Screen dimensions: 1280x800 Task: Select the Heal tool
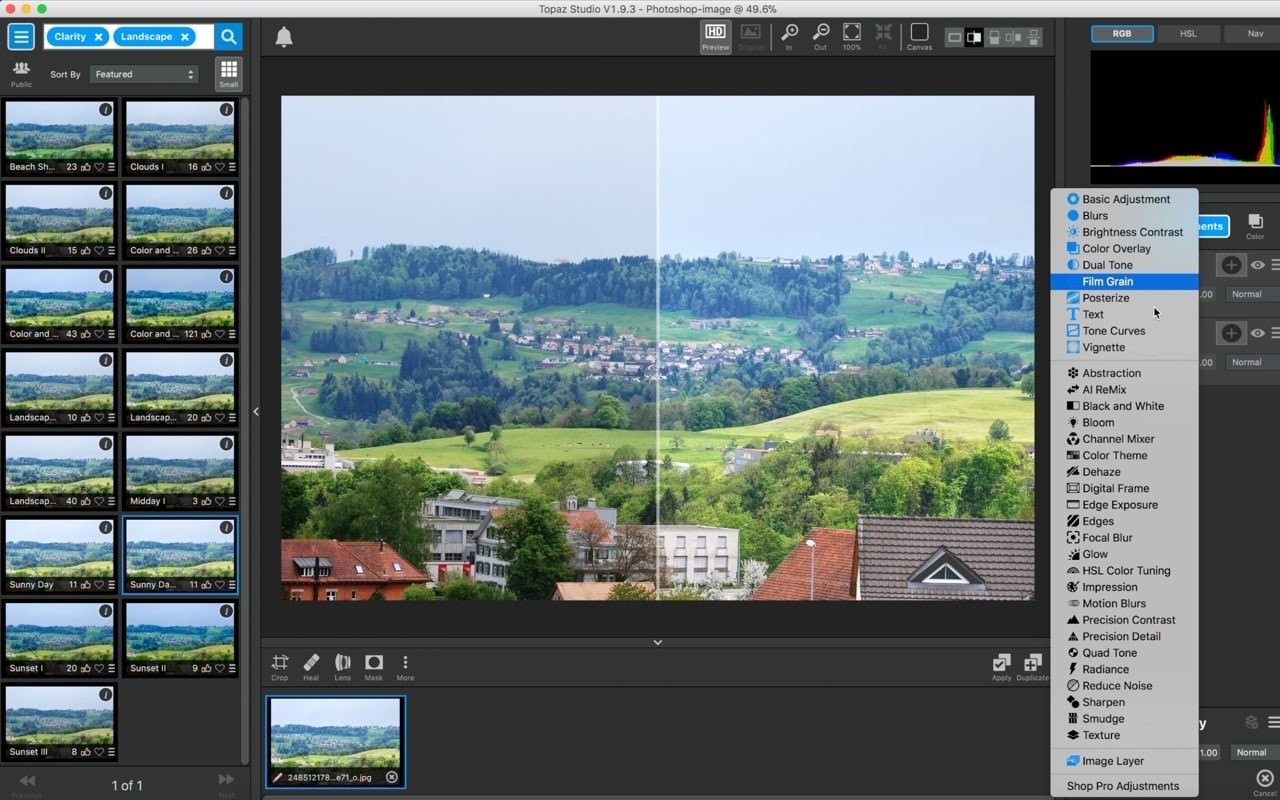coord(311,667)
